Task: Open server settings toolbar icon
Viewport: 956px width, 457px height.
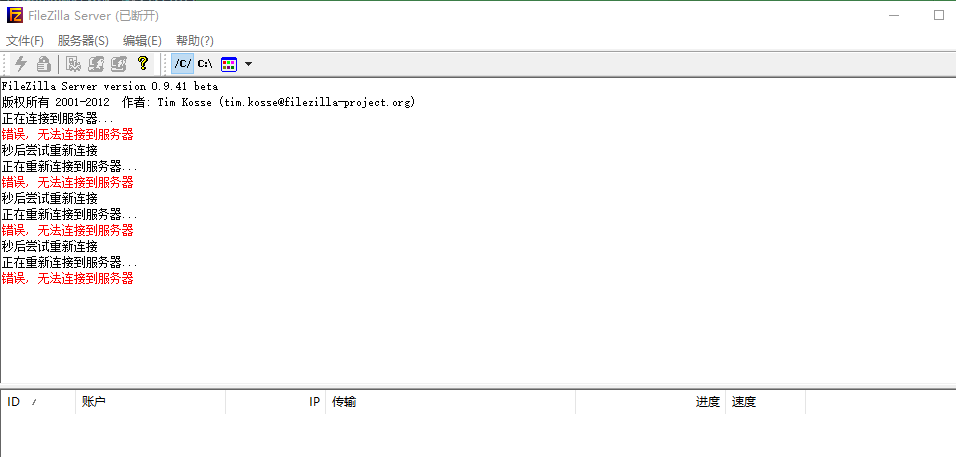Action: point(74,63)
